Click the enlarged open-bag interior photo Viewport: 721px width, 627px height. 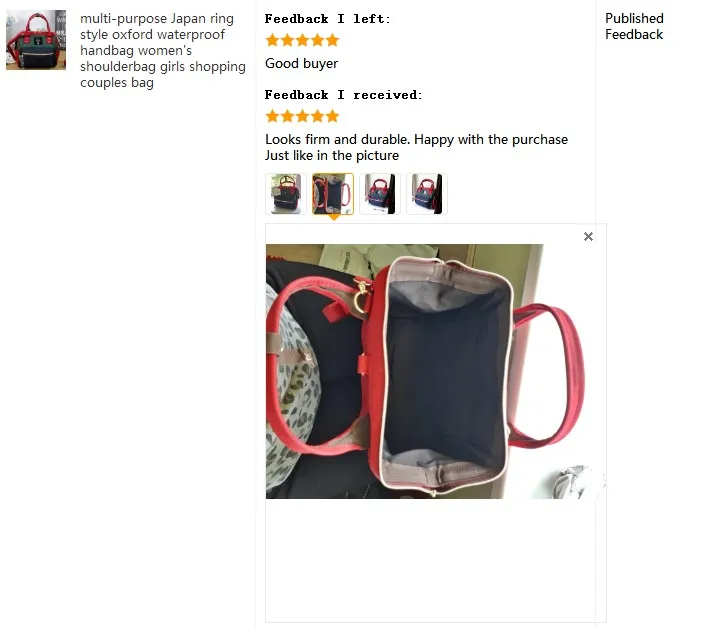coord(435,371)
